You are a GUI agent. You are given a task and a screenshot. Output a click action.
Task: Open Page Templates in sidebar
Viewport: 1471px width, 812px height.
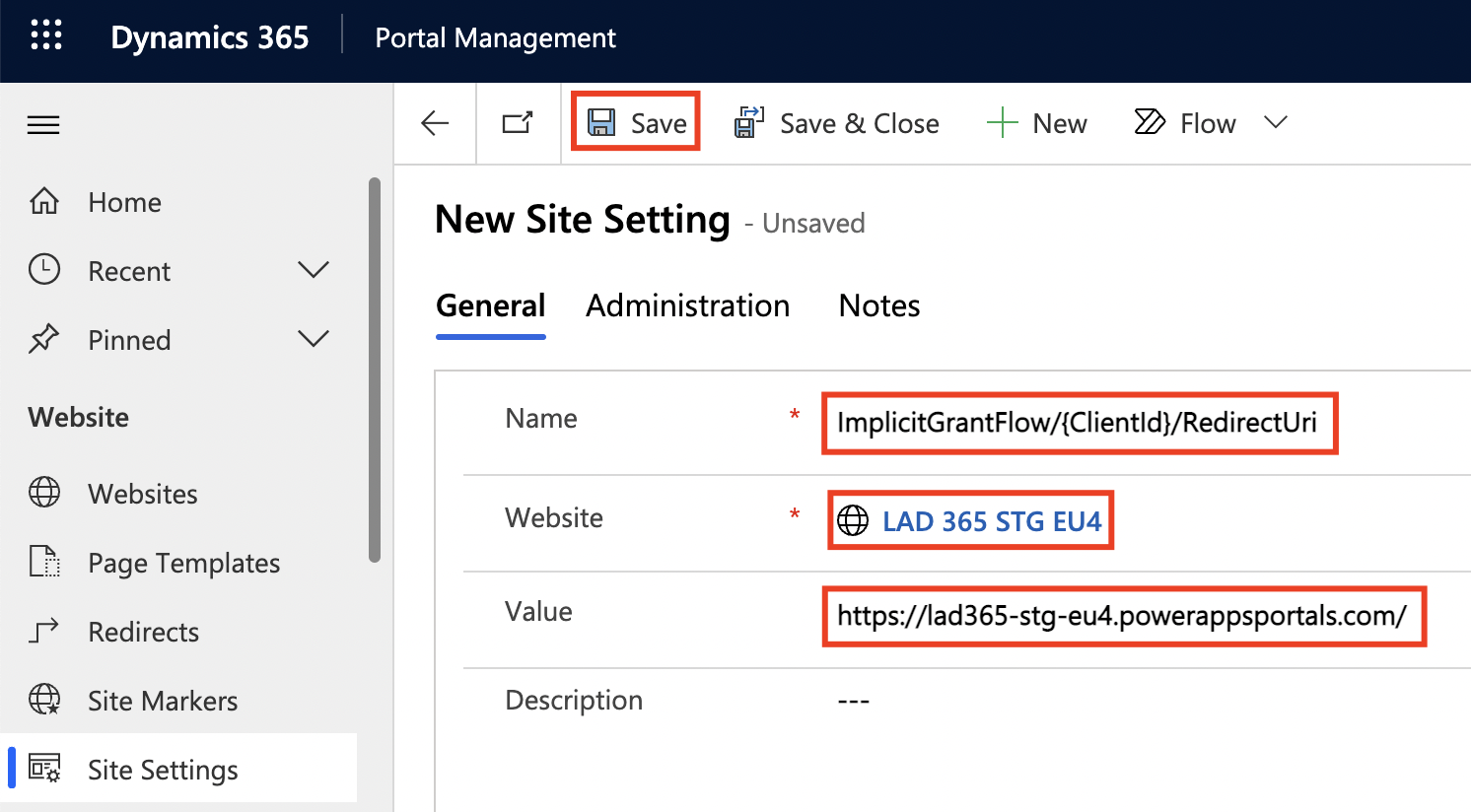pos(184,563)
